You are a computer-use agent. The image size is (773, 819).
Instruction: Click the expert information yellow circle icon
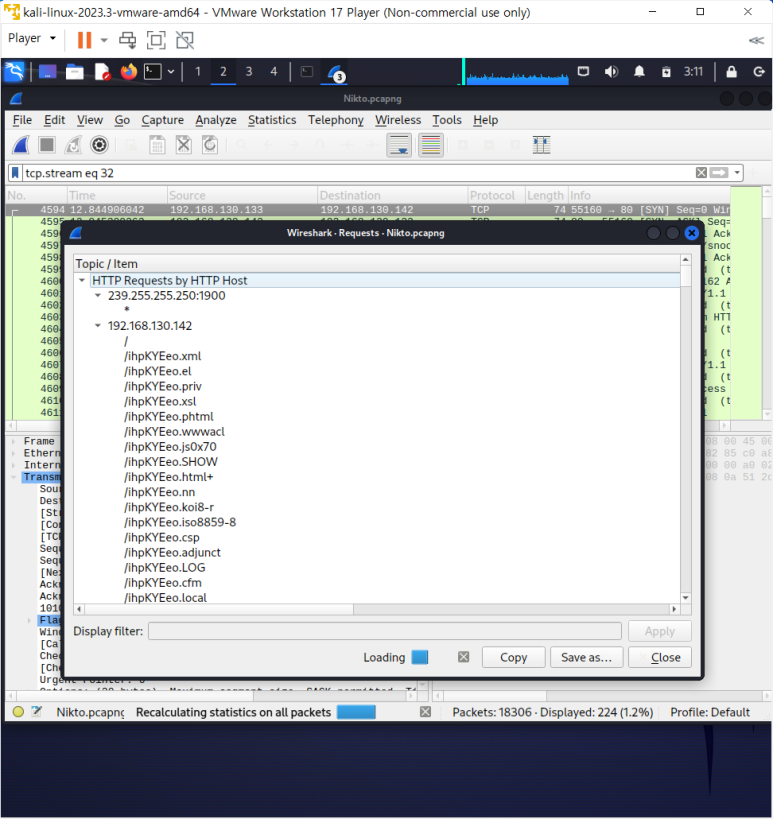tap(18, 711)
